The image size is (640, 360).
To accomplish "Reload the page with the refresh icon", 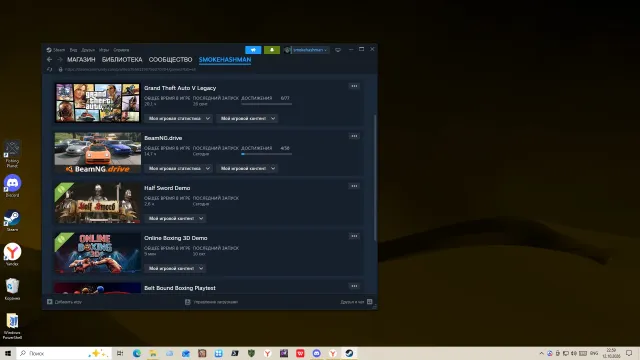I will click(x=49, y=69).
